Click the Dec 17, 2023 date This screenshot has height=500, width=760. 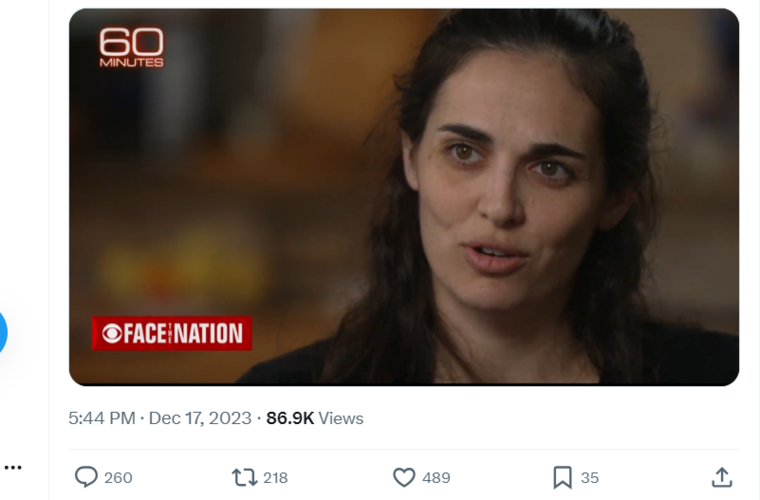(200, 418)
